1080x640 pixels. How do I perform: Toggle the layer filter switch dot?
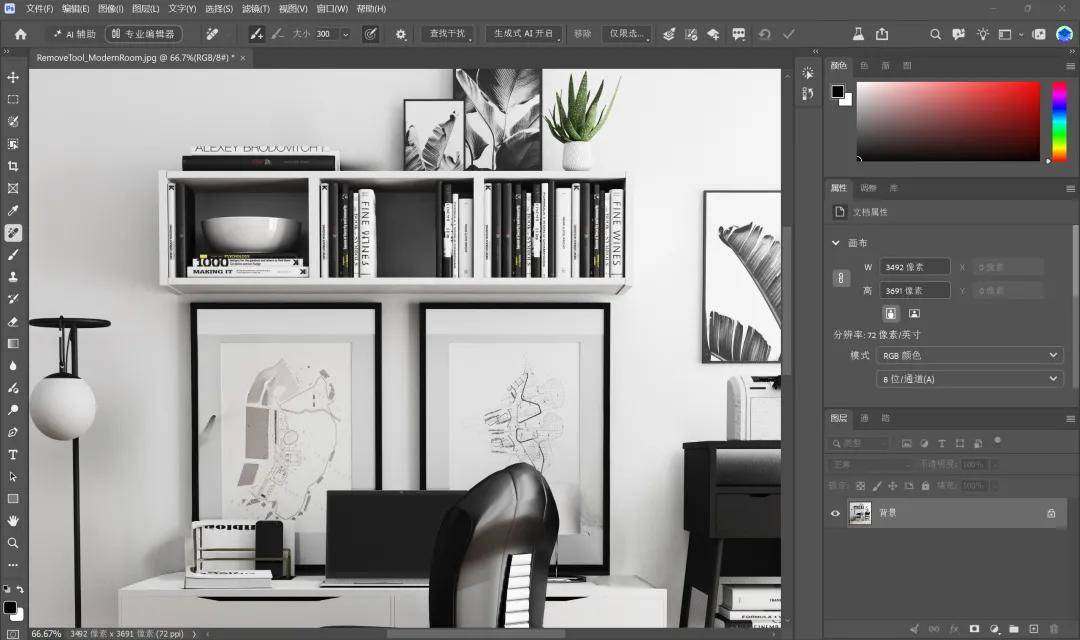997,440
